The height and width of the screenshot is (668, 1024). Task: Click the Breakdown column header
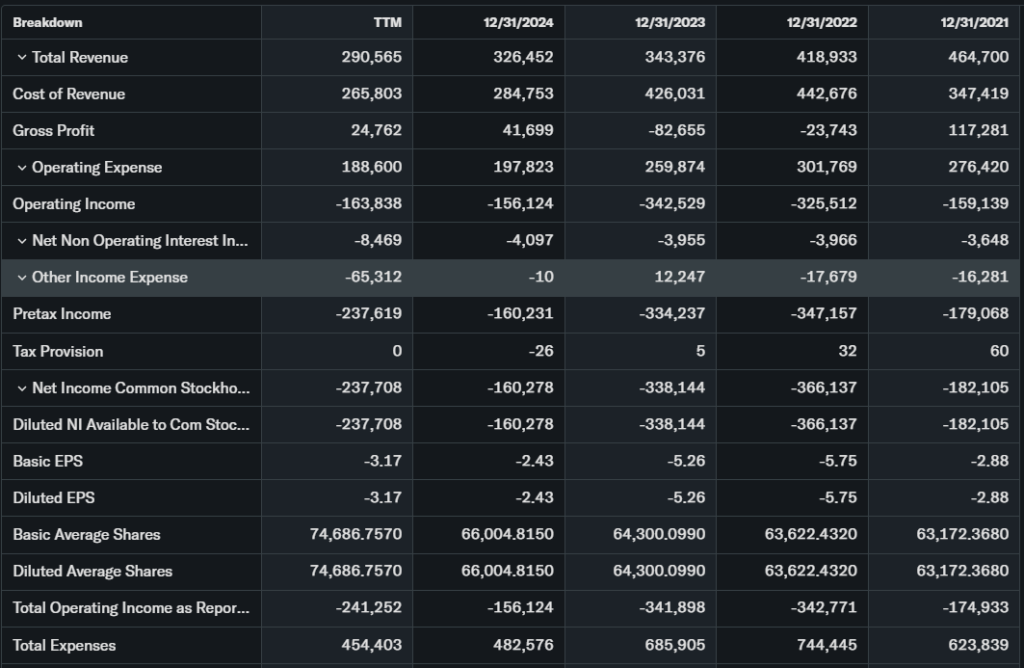48,22
